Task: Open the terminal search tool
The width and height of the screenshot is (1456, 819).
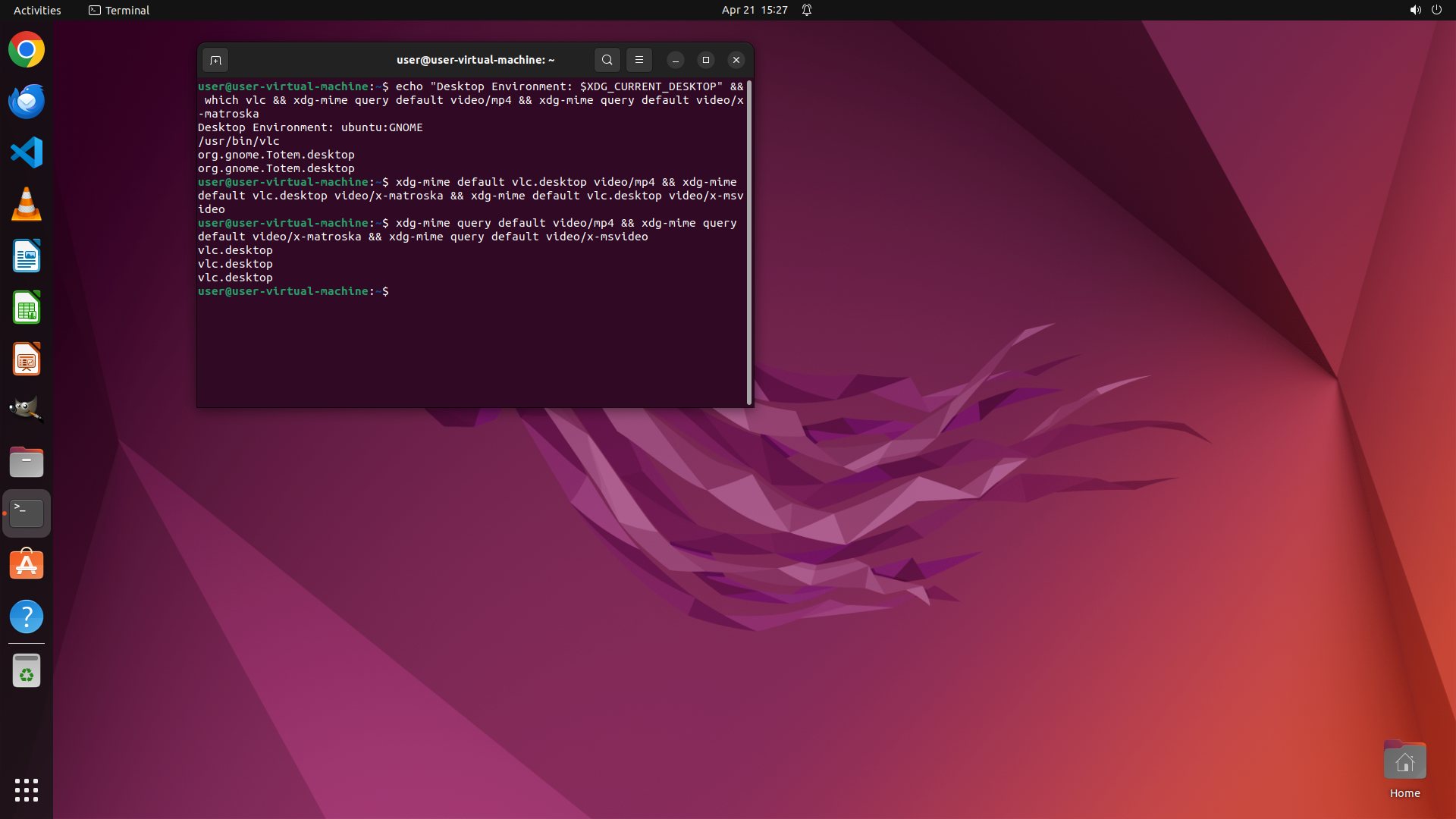Action: tap(607, 60)
